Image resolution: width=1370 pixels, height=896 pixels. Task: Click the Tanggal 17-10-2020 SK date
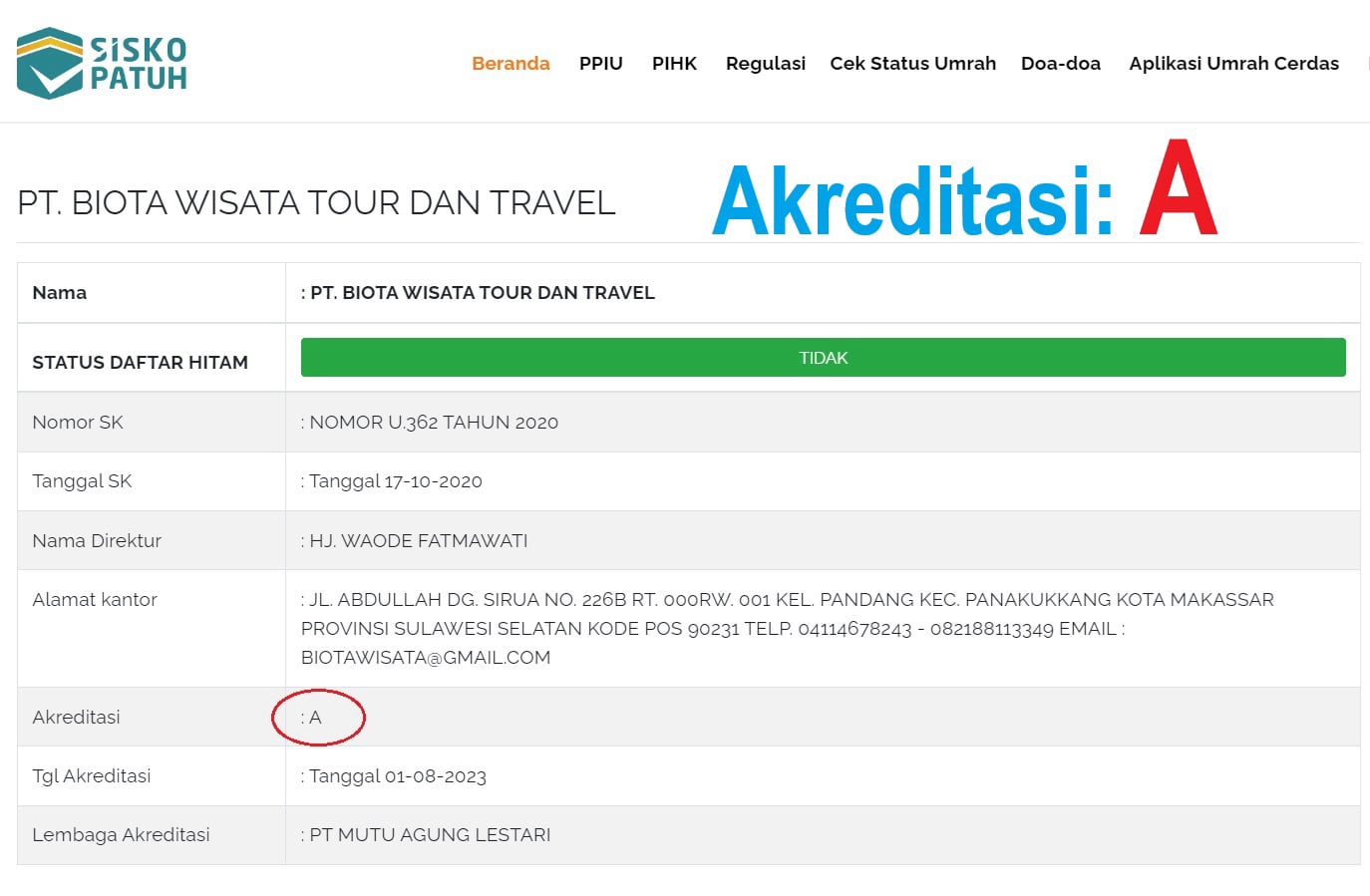pos(395,481)
